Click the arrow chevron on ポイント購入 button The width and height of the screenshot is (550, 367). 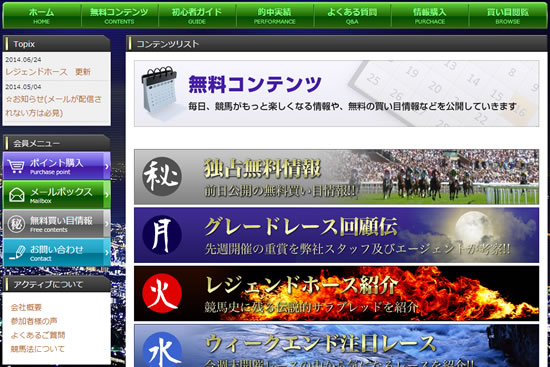(107, 166)
